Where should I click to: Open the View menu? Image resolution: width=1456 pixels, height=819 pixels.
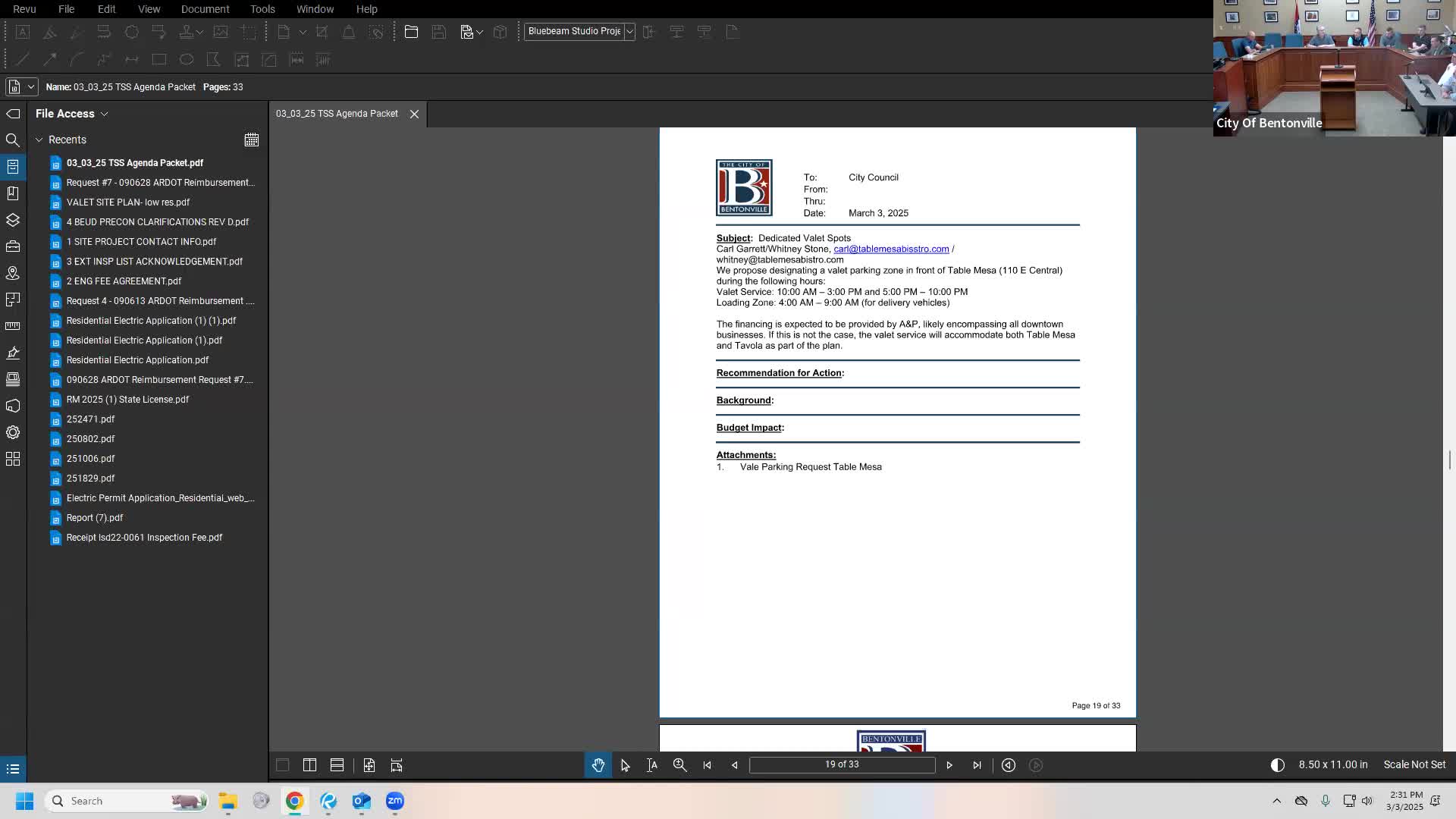coord(149,9)
